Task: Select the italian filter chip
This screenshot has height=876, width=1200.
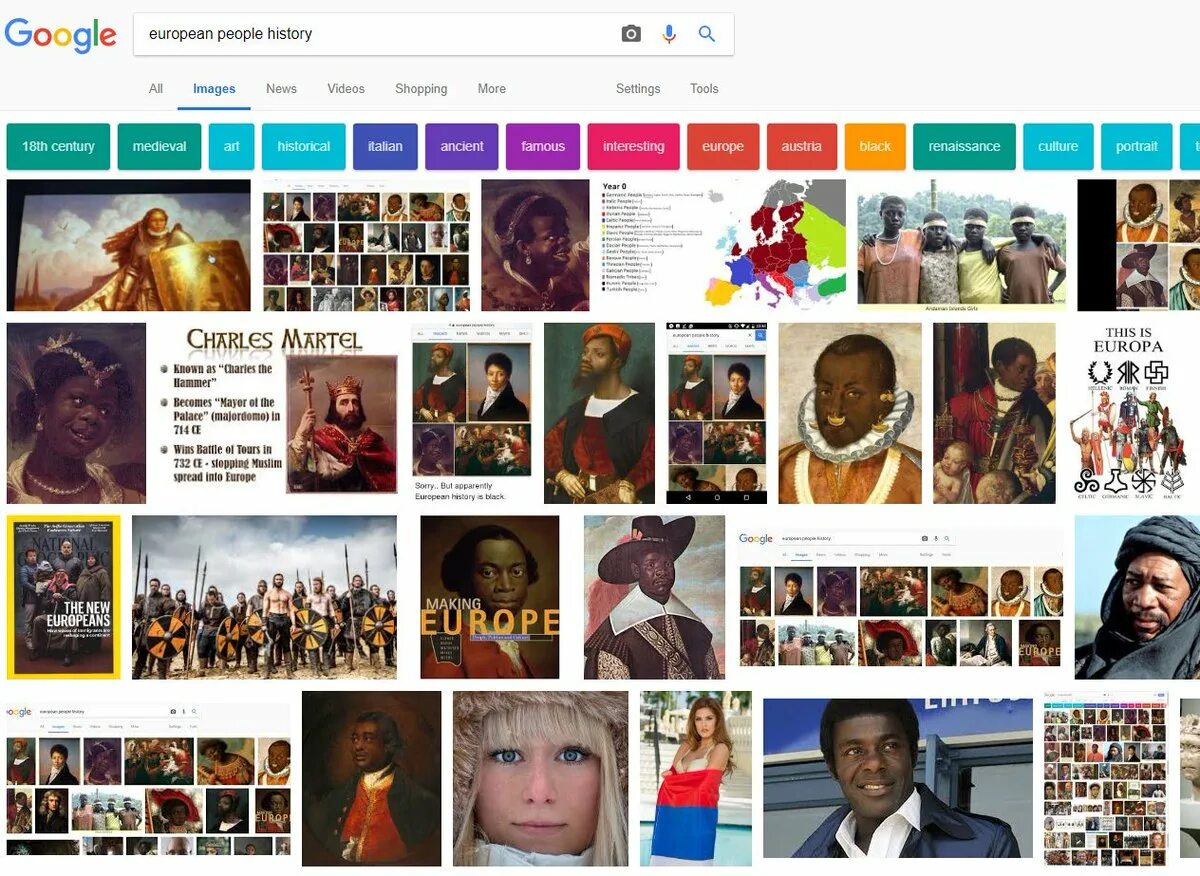Action: click(x=385, y=146)
